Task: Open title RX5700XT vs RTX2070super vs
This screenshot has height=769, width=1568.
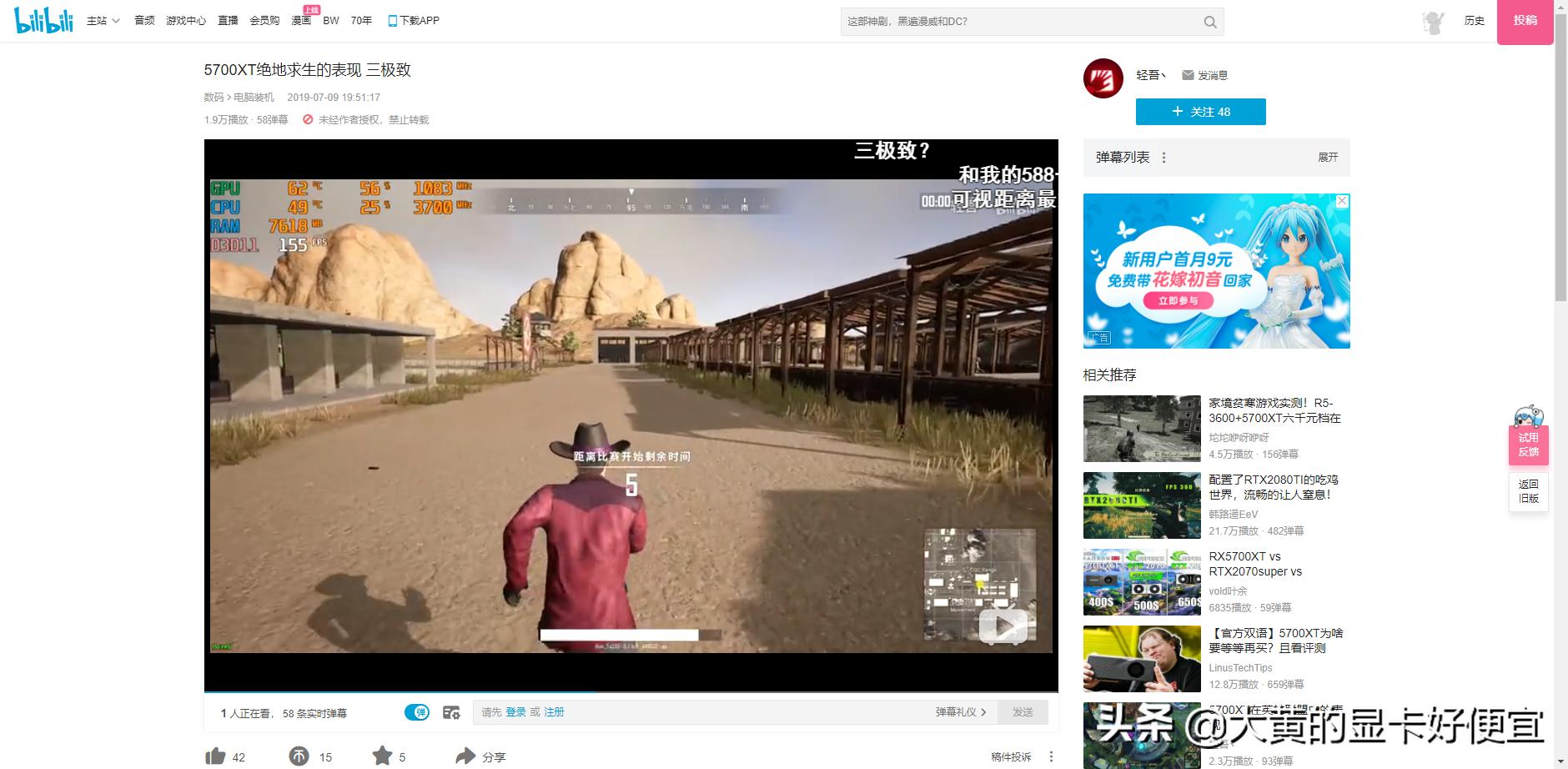Action: click(1255, 564)
